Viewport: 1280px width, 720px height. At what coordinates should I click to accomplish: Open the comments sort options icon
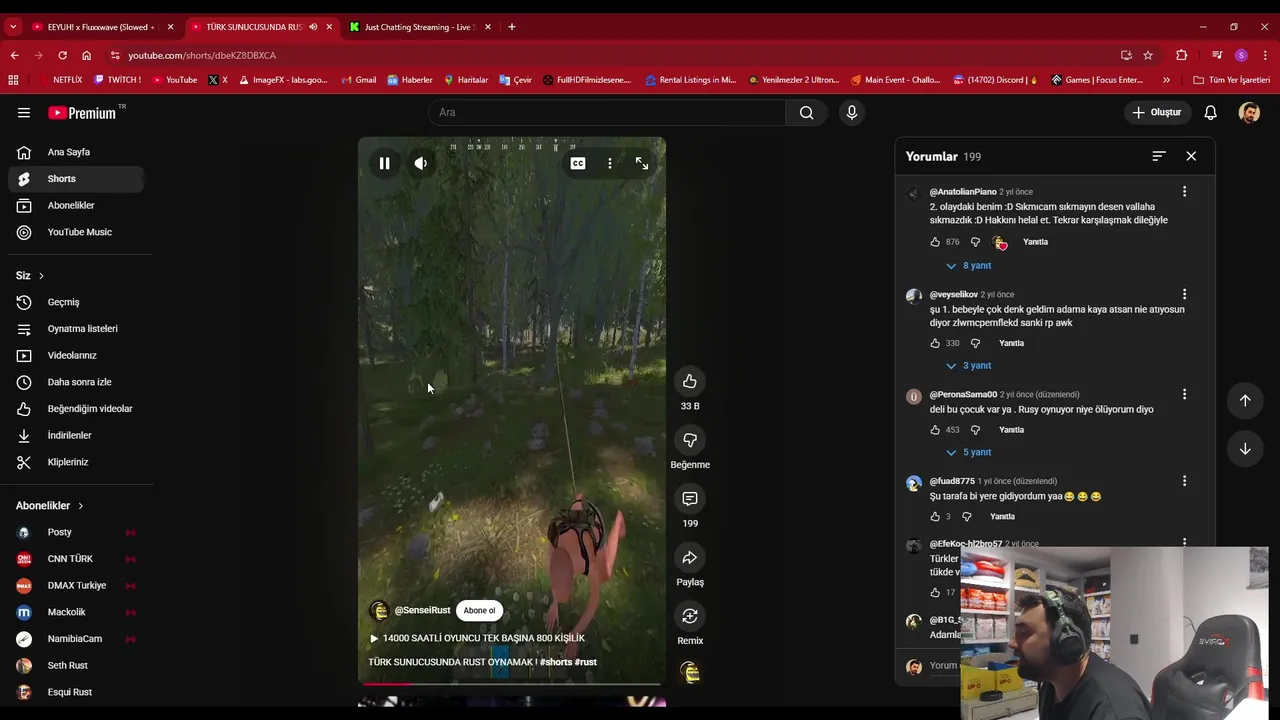[x=1159, y=156]
